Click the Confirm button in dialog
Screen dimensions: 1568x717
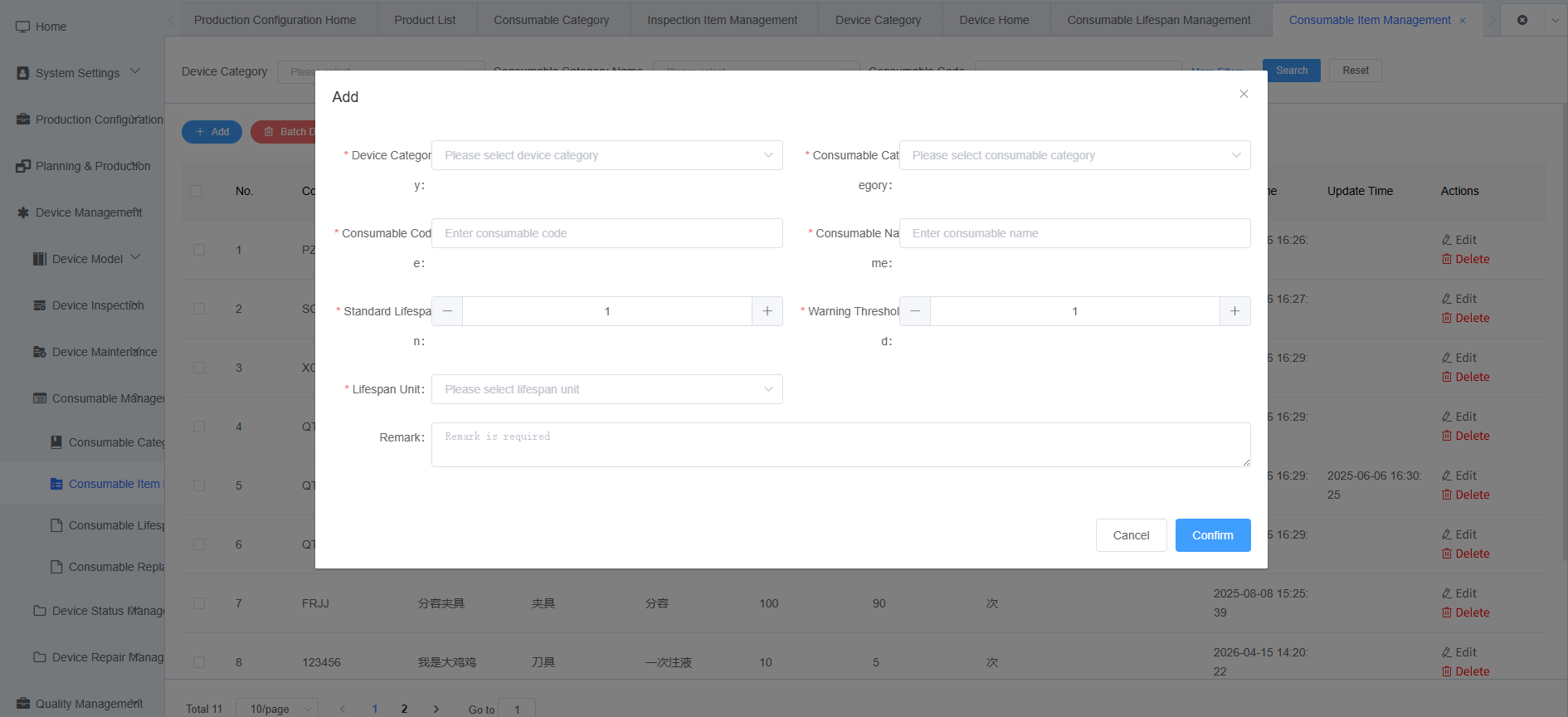[x=1213, y=535]
